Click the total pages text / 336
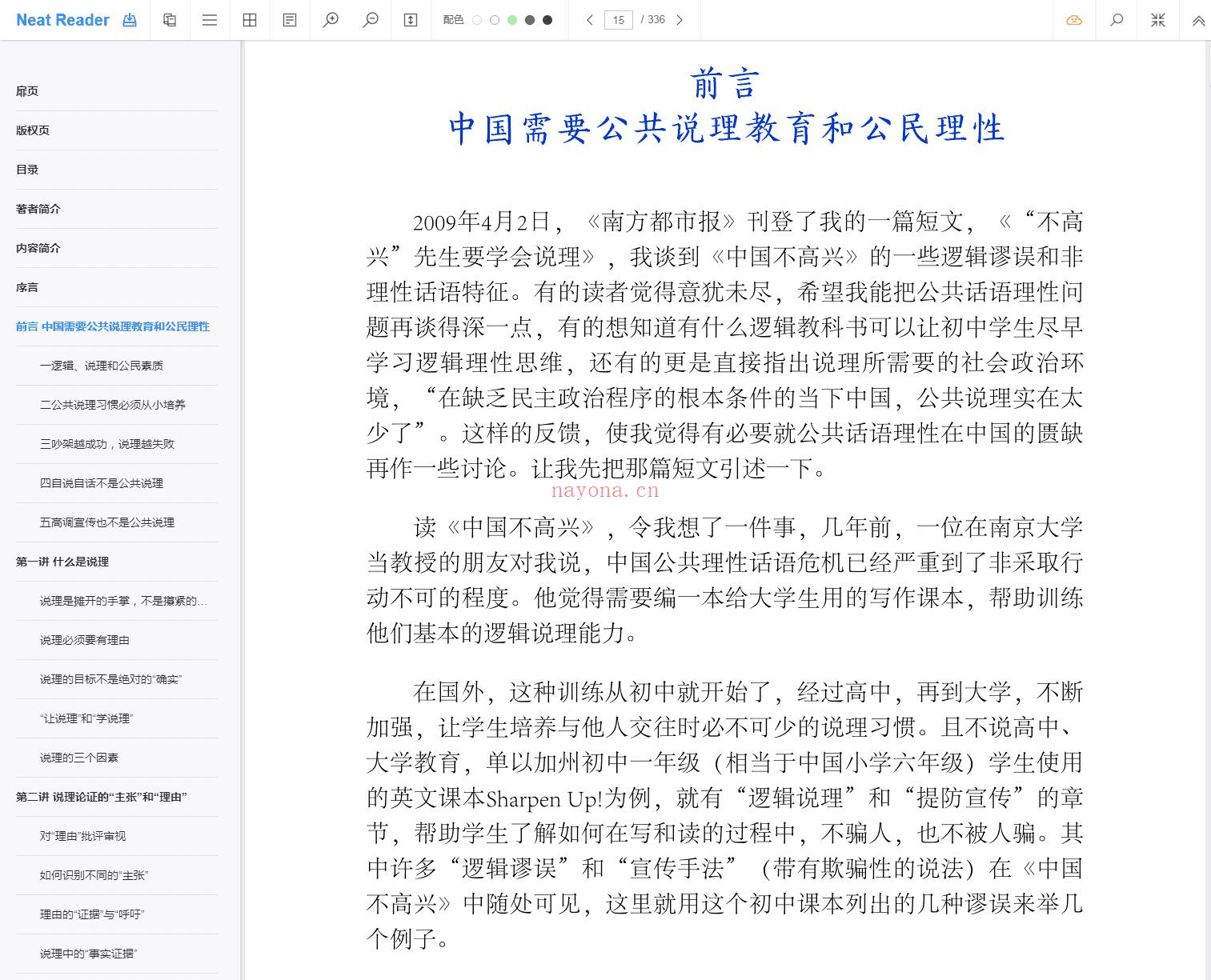Image resolution: width=1211 pixels, height=980 pixels. pyautogui.click(x=653, y=20)
